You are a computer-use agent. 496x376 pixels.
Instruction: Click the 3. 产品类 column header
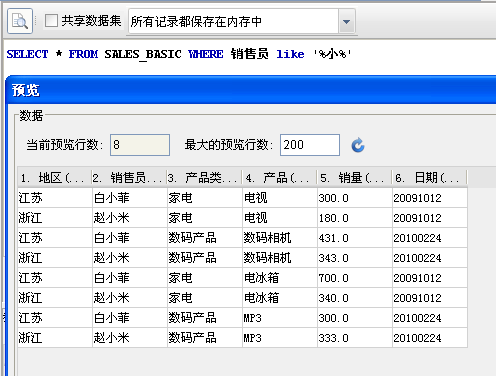coord(204,178)
